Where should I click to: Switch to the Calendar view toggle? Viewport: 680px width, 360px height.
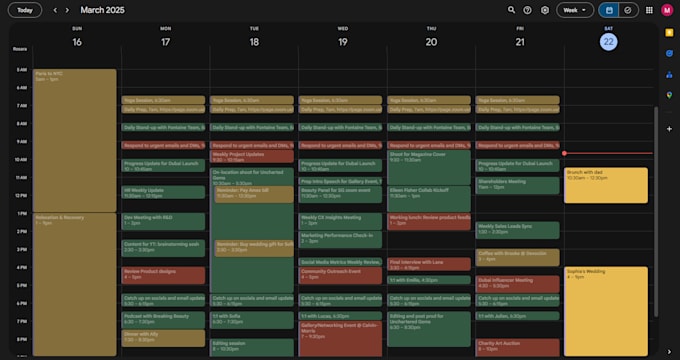[609, 10]
